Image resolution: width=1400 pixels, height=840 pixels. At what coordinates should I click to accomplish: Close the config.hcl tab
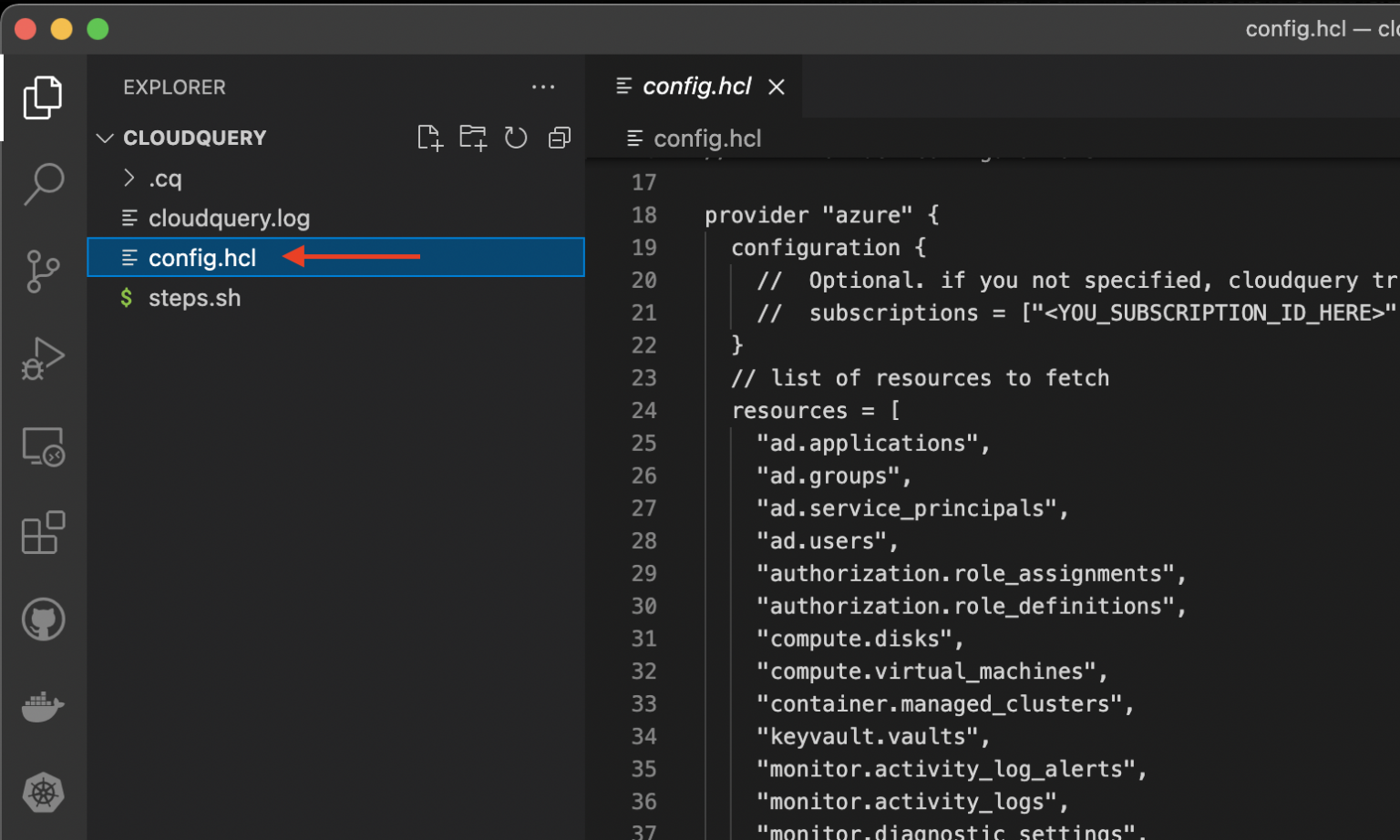coord(776,87)
